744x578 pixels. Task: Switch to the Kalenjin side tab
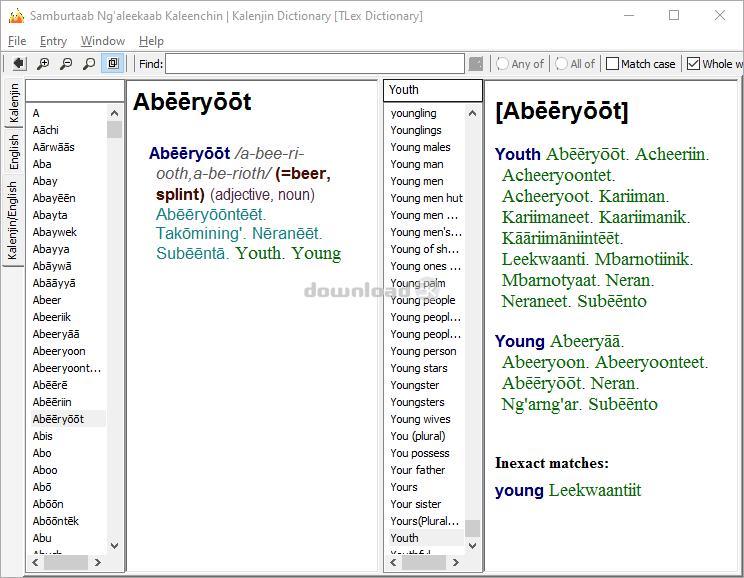[13, 103]
